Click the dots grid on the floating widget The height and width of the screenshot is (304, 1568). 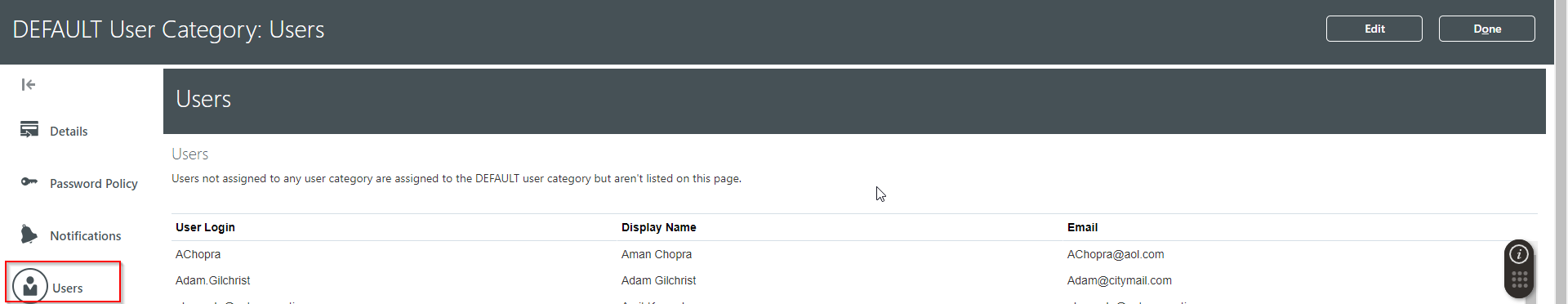pyautogui.click(x=1519, y=280)
